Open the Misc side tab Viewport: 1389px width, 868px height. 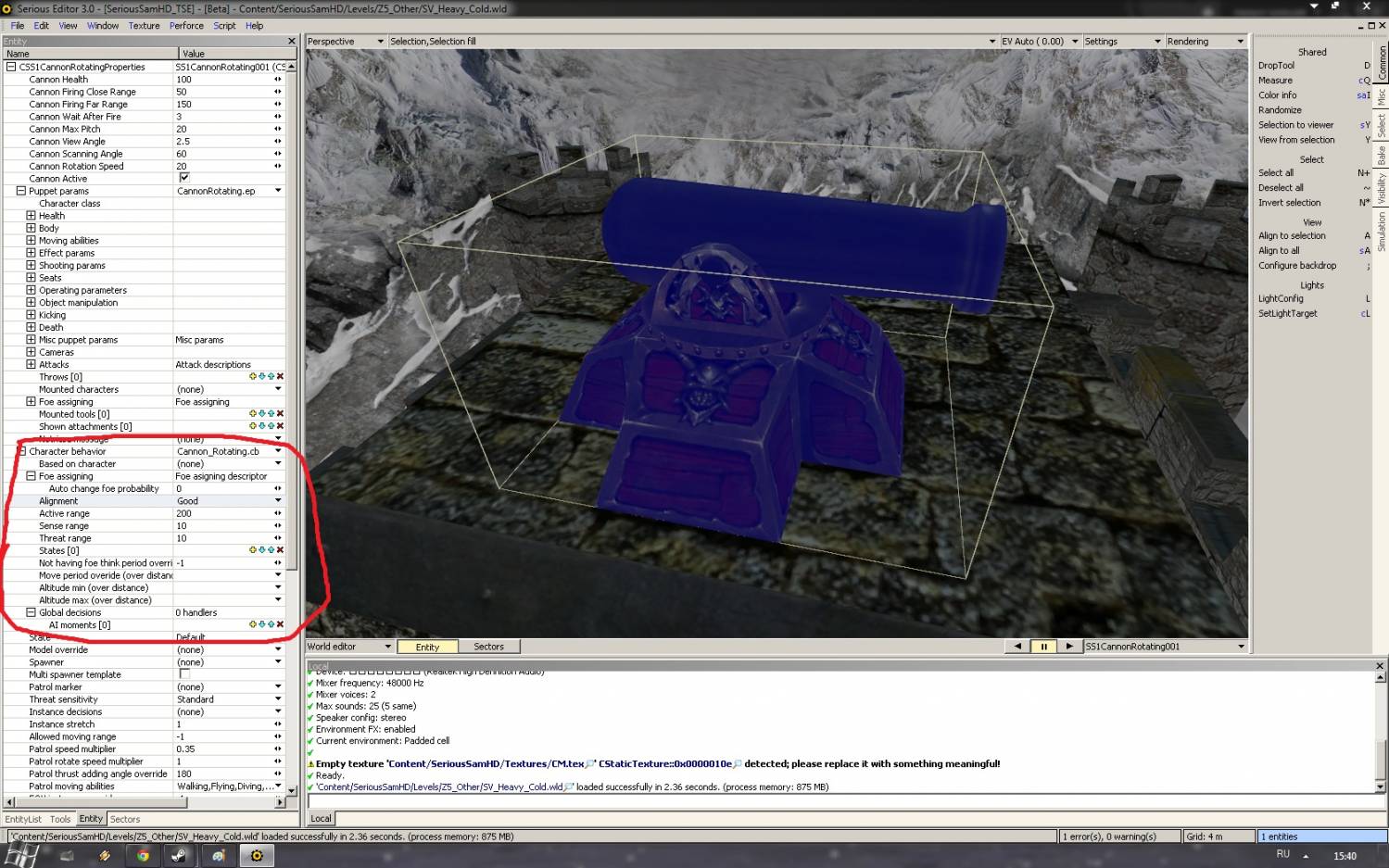point(1381,96)
